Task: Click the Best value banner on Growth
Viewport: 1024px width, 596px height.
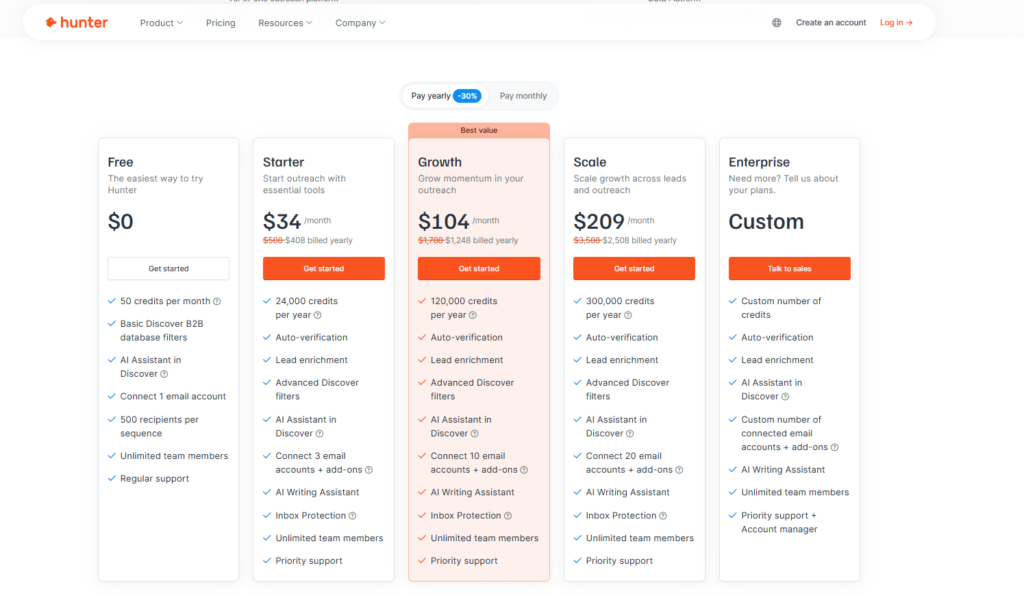Action: pos(479,131)
